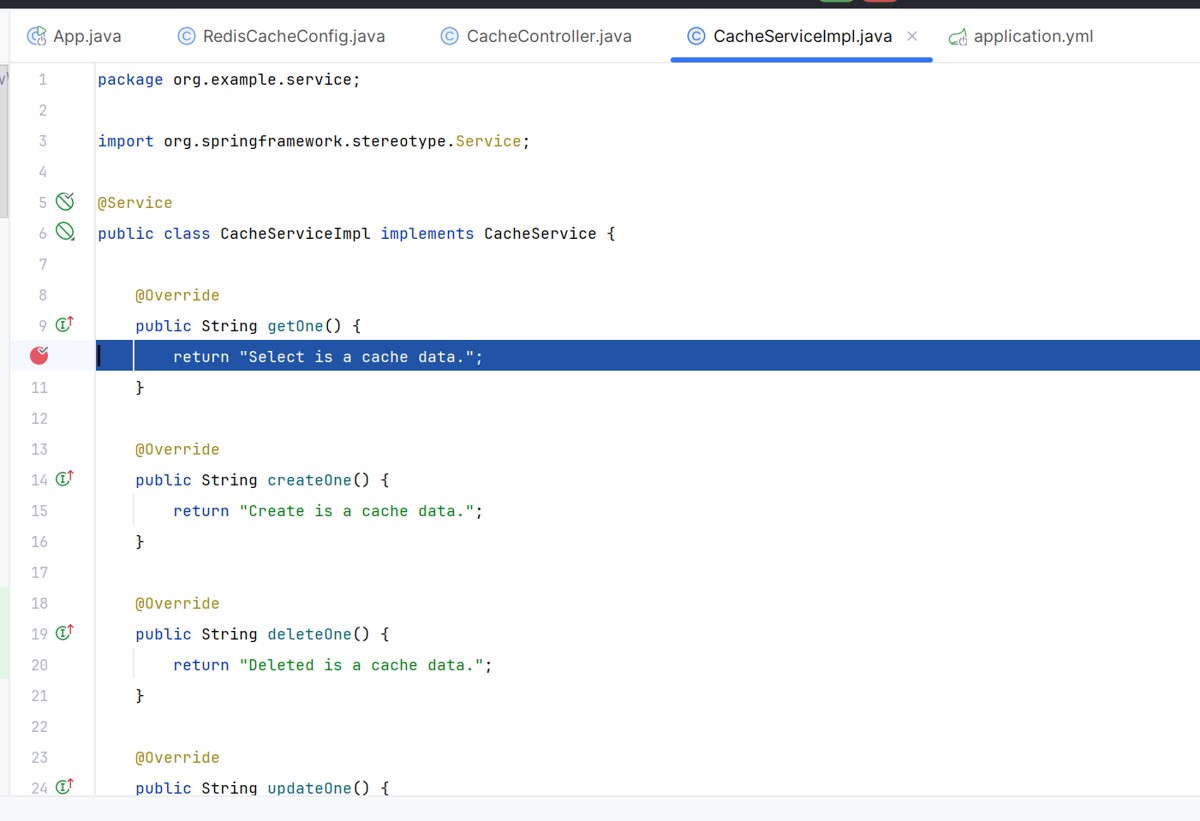The height and width of the screenshot is (821, 1200).
Task: Remove the red breakpoint on the getOne return line
Action: pyautogui.click(x=40, y=355)
